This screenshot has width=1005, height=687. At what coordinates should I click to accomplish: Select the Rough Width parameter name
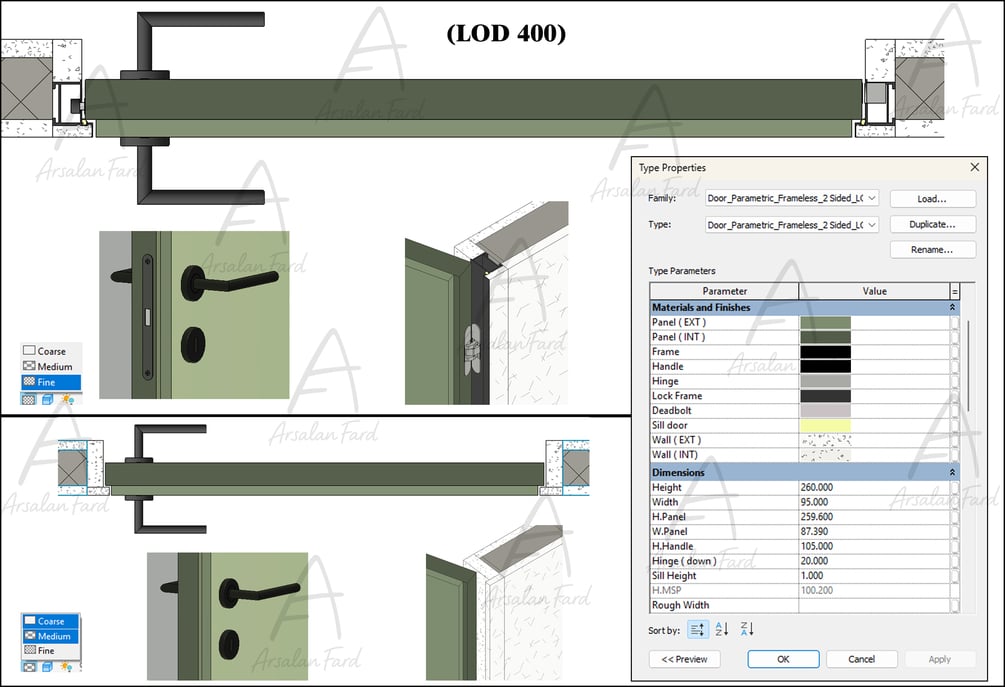(x=681, y=605)
